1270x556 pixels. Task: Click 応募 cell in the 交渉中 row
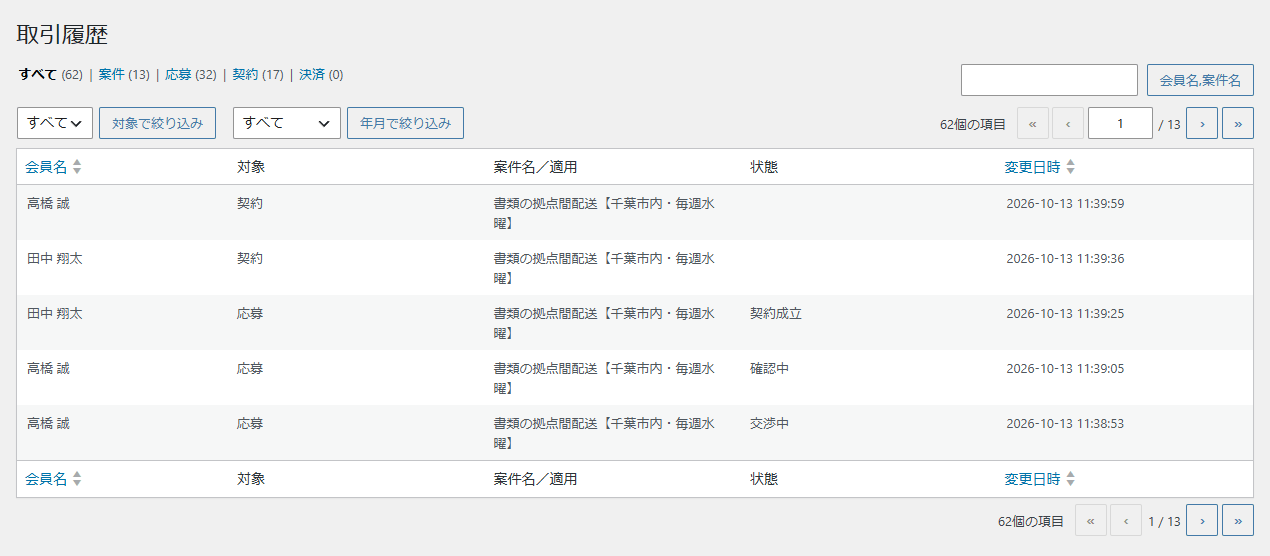pos(250,423)
